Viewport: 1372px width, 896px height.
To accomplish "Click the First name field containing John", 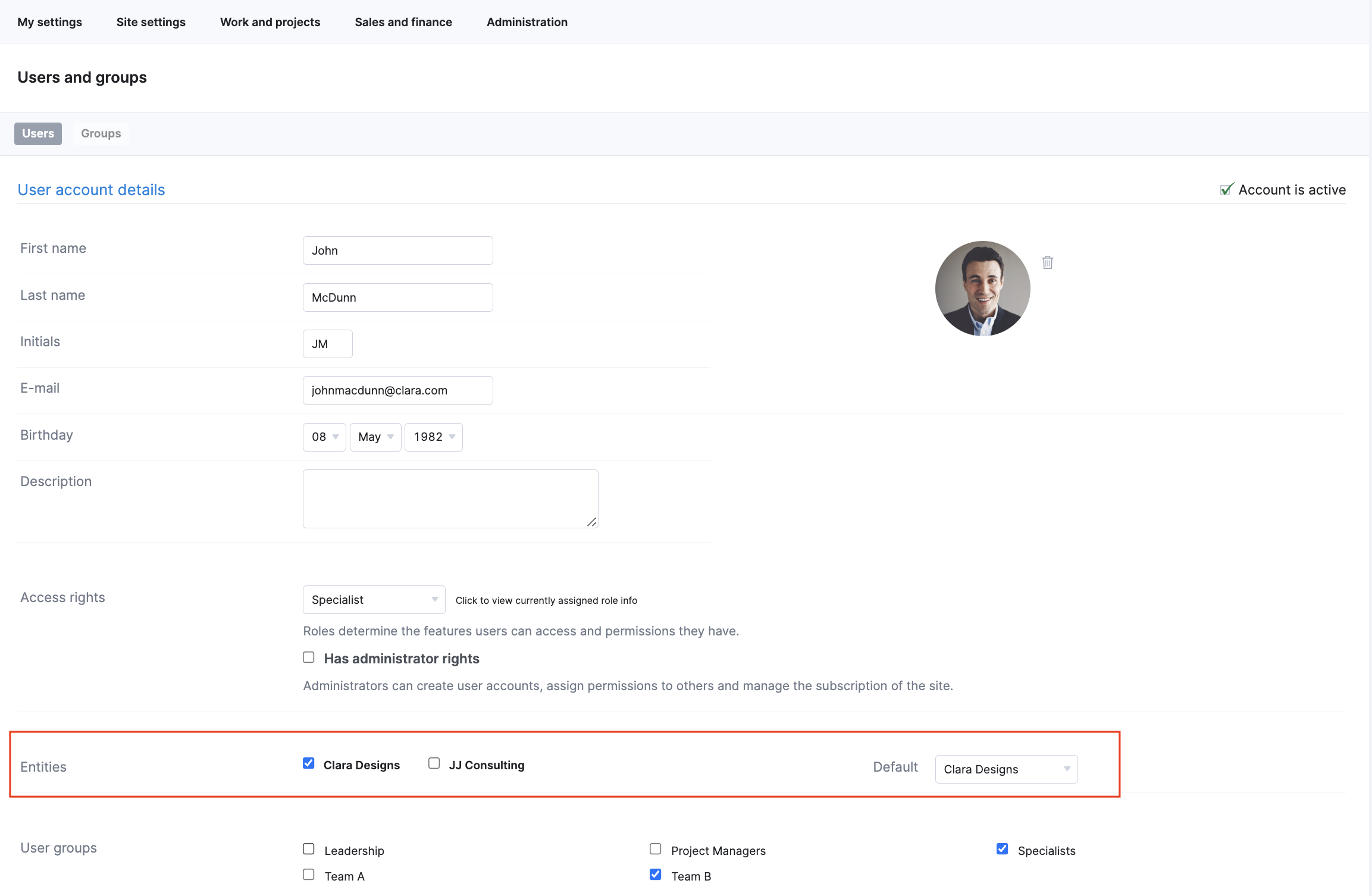I will (x=397, y=250).
